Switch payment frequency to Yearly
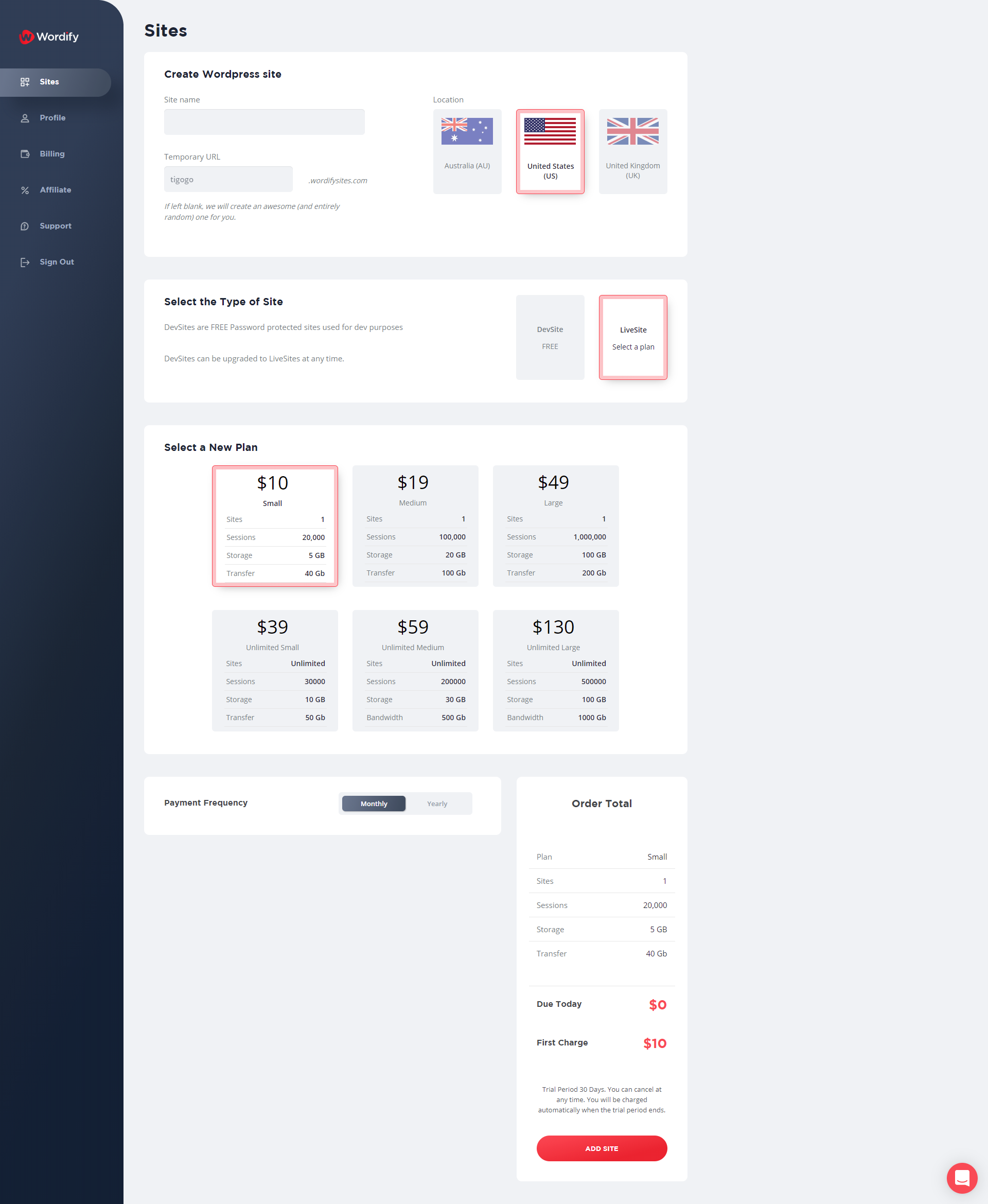The image size is (988, 1204). [x=437, y=802]
